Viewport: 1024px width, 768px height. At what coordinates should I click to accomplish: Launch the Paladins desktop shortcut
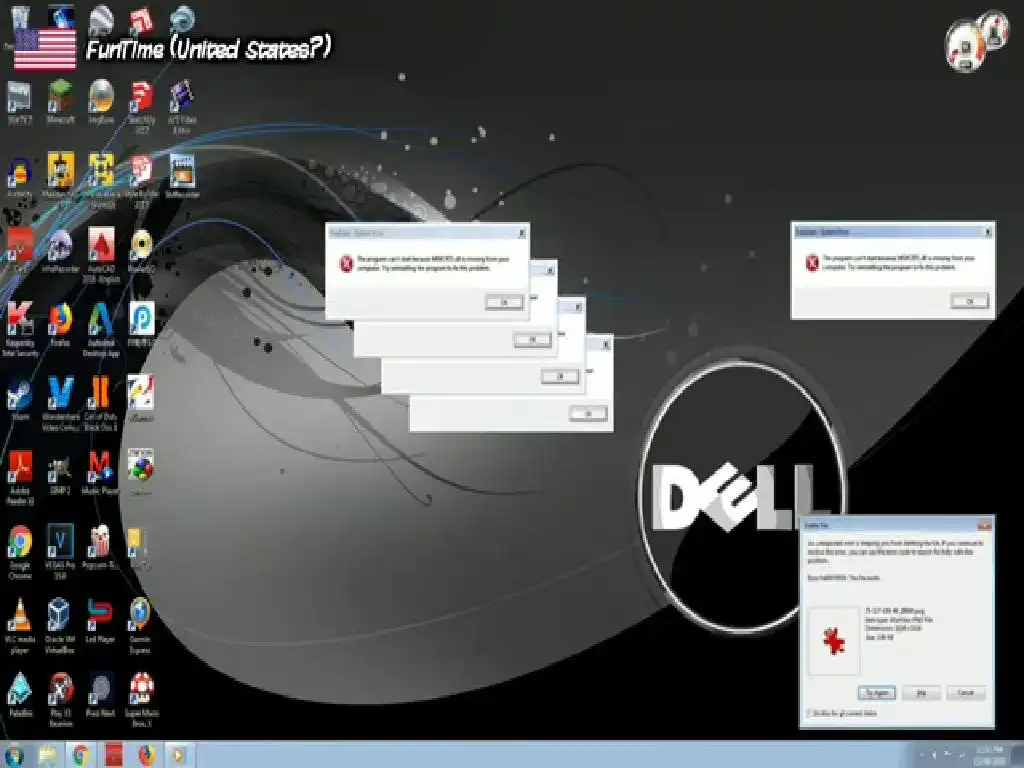pyautogui.click(x=20, y=696)
